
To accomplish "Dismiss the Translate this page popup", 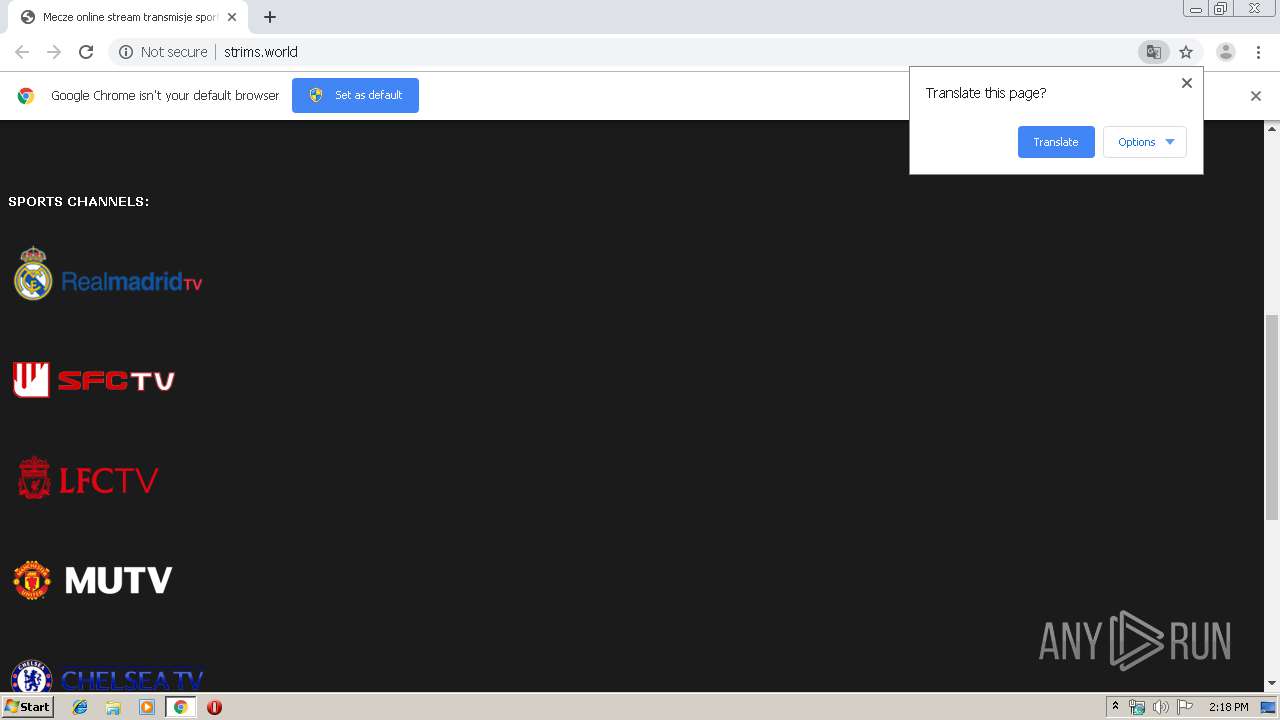I will point(1187,83).
